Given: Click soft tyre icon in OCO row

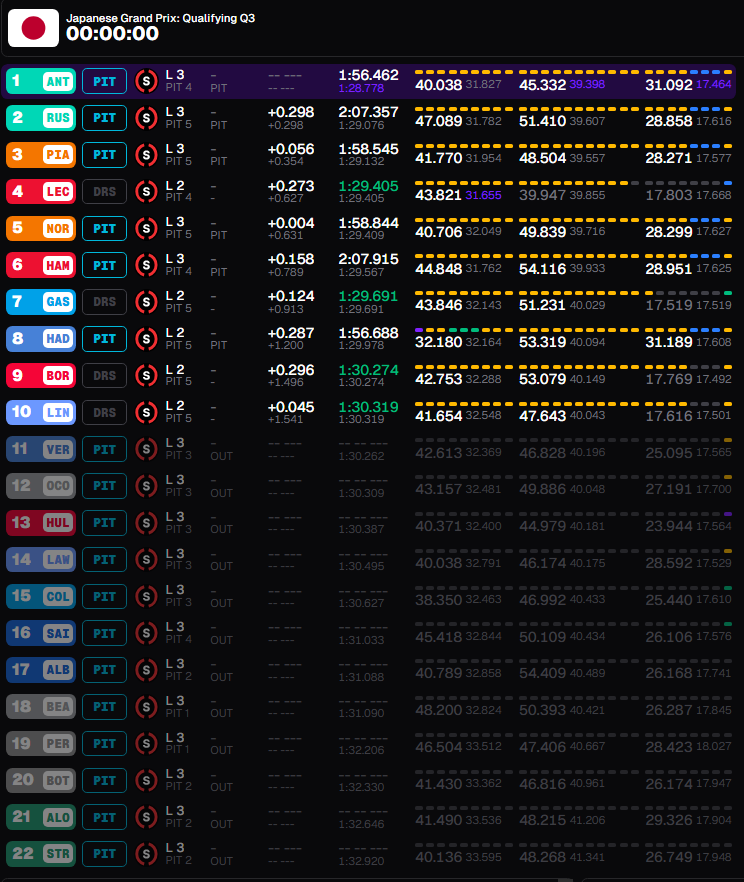Looking at the screenshot, I should (146, 486).
